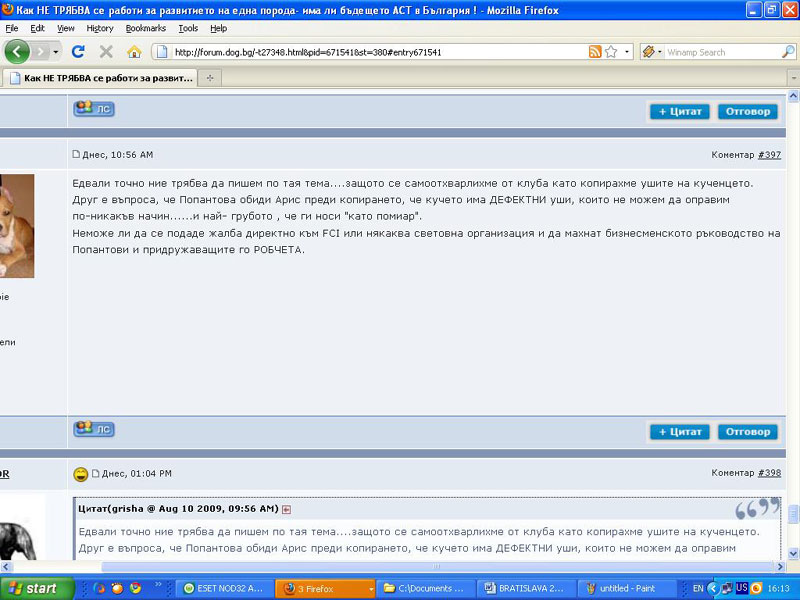Screen dimensions: 800x600
Task: Click the Stop loading X icon
Action: point(106,52)
